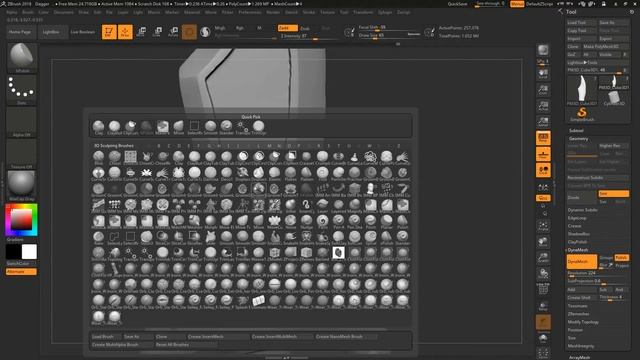Toggle Draw mode button
Screen dimensions: 640x360
(x=125, y=32)
